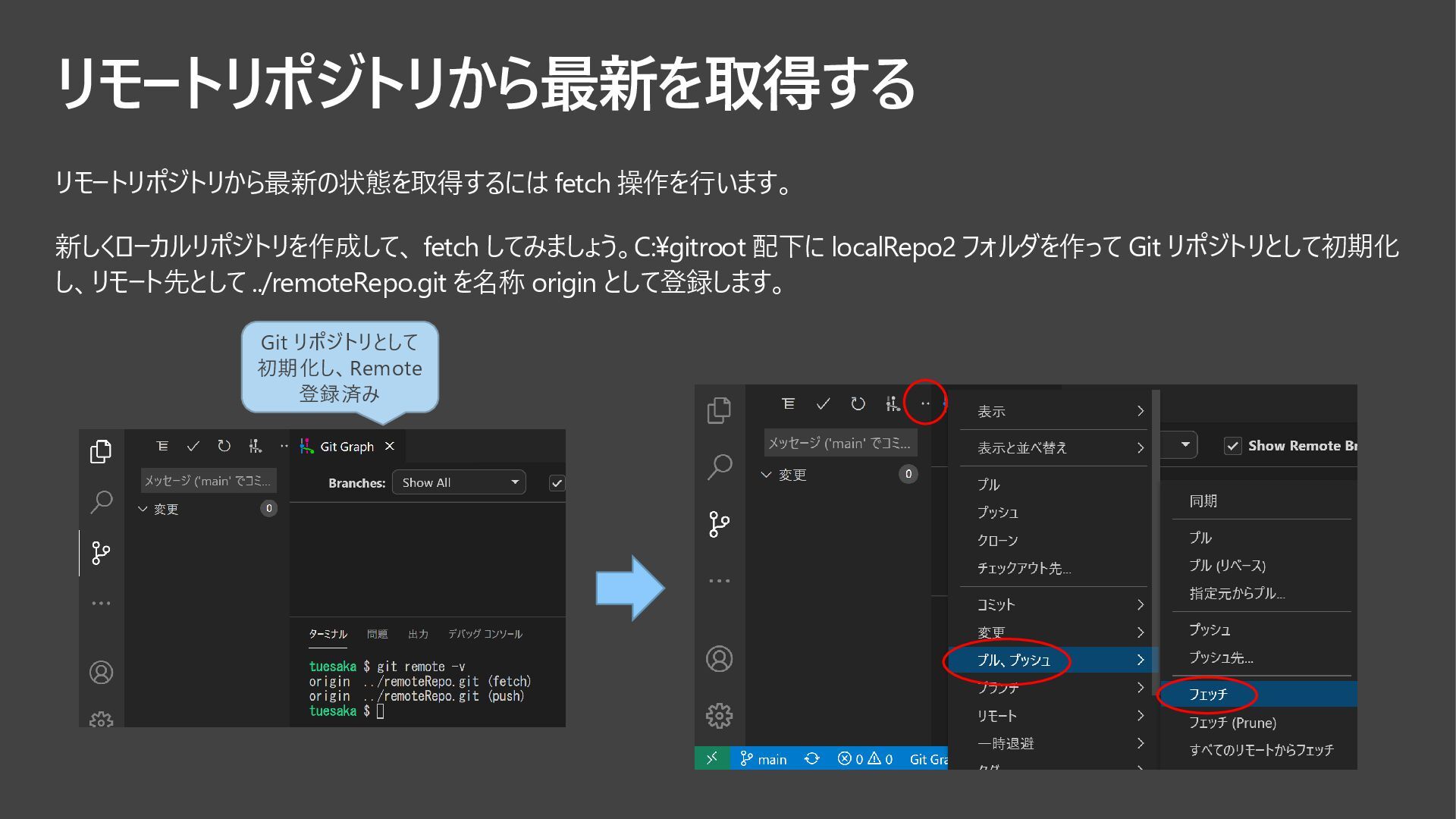The image size is (1456, 819).
Task: Click Explorer icon in left VS Code screenshot
Action: coord(101,452)
